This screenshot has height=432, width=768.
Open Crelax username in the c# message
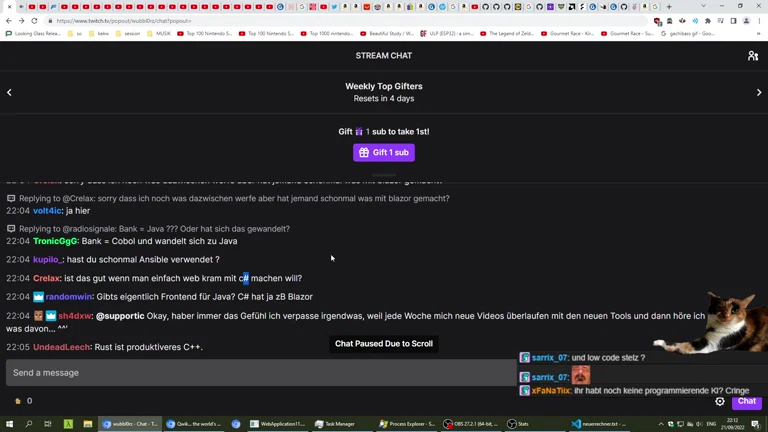[47, 278]
